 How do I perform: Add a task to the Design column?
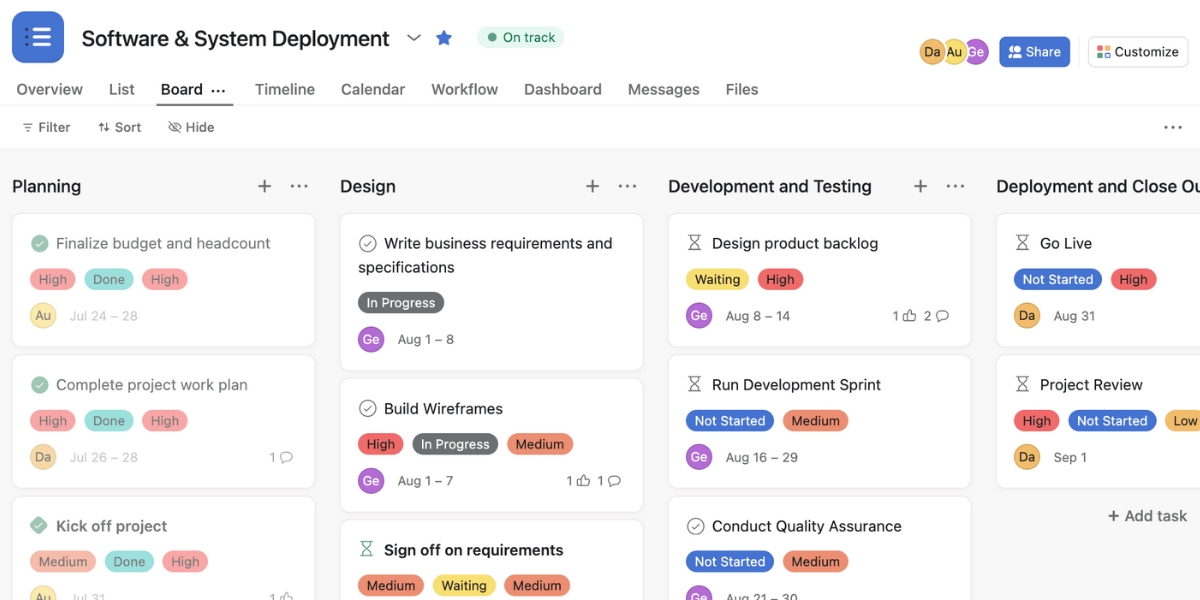(592, 186)
